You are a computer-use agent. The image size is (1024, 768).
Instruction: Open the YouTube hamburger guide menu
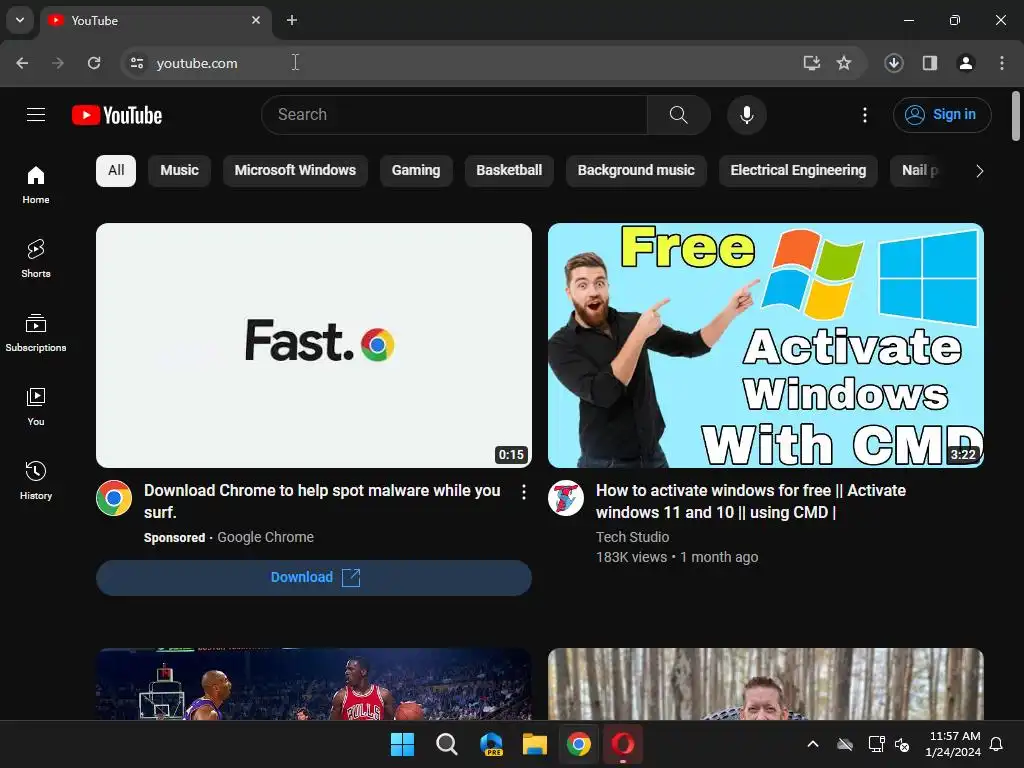pyautogui.click(x=36, y=115)
